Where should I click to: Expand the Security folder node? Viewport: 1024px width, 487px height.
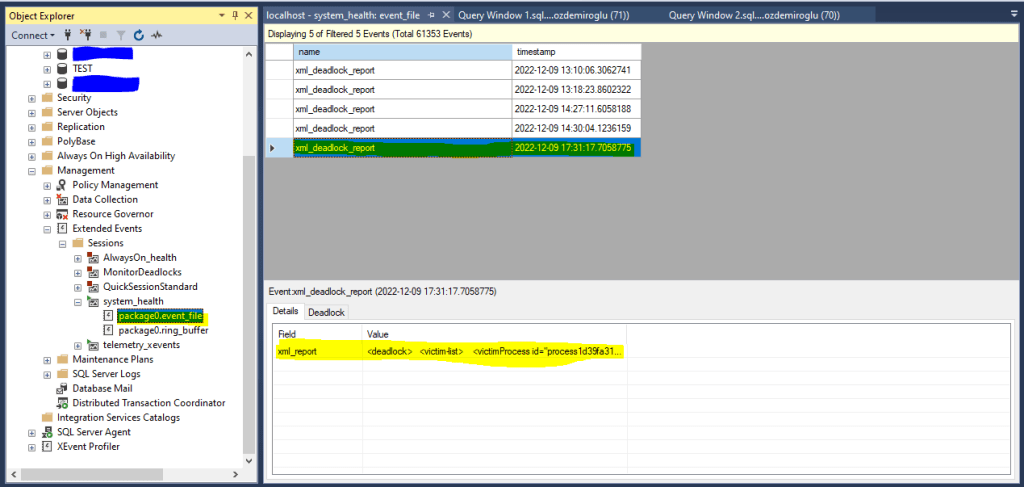point(31,98)
